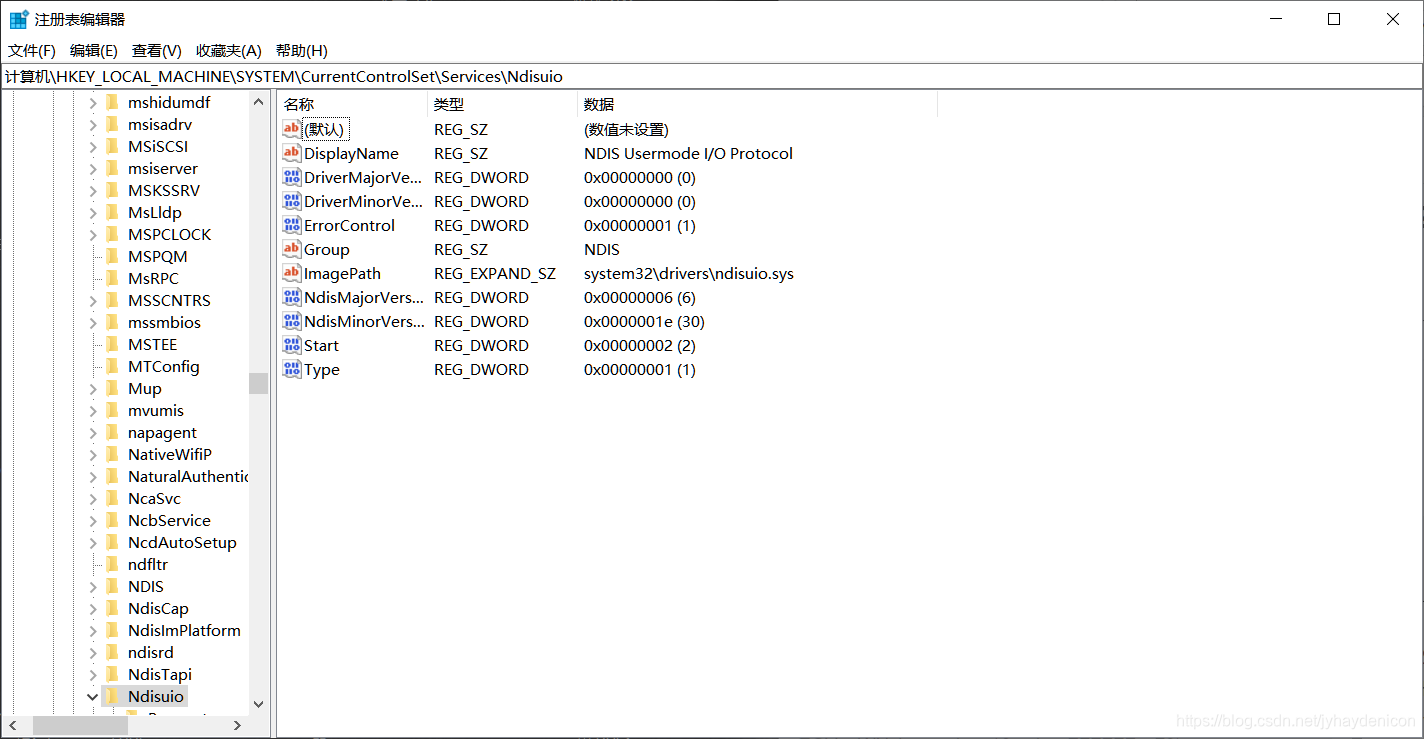The height and width of the screenshot is (739, 1424).
Task: Select the NaturalAuthentic key in the tree
Action: (188, 476)
